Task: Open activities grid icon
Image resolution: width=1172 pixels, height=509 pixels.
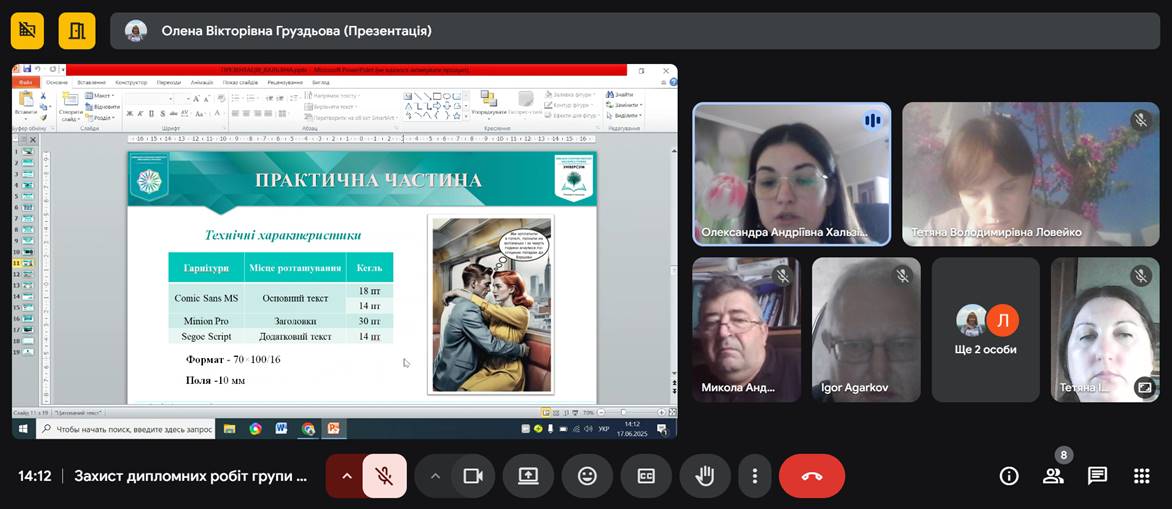Action: click(1141, 476)
